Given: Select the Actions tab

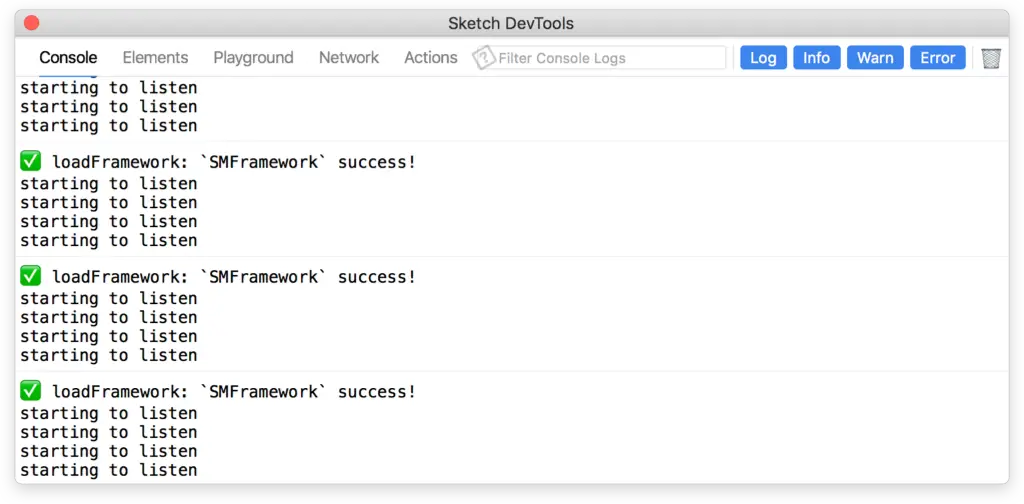Looking at the screenshot, I should click(x=431, y=58).
